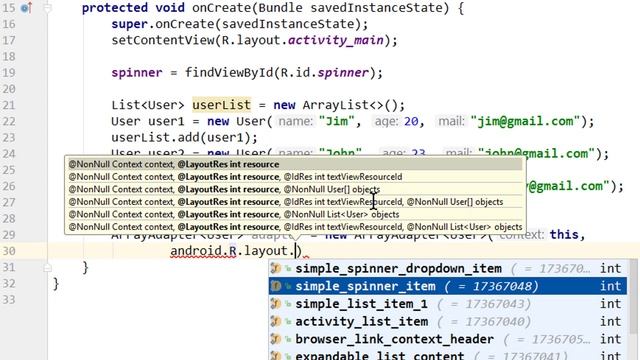Click super.onCreate call on line 16
Image resolution: width=640 pixels, height=360 pixels.
[x=239, y=24]
